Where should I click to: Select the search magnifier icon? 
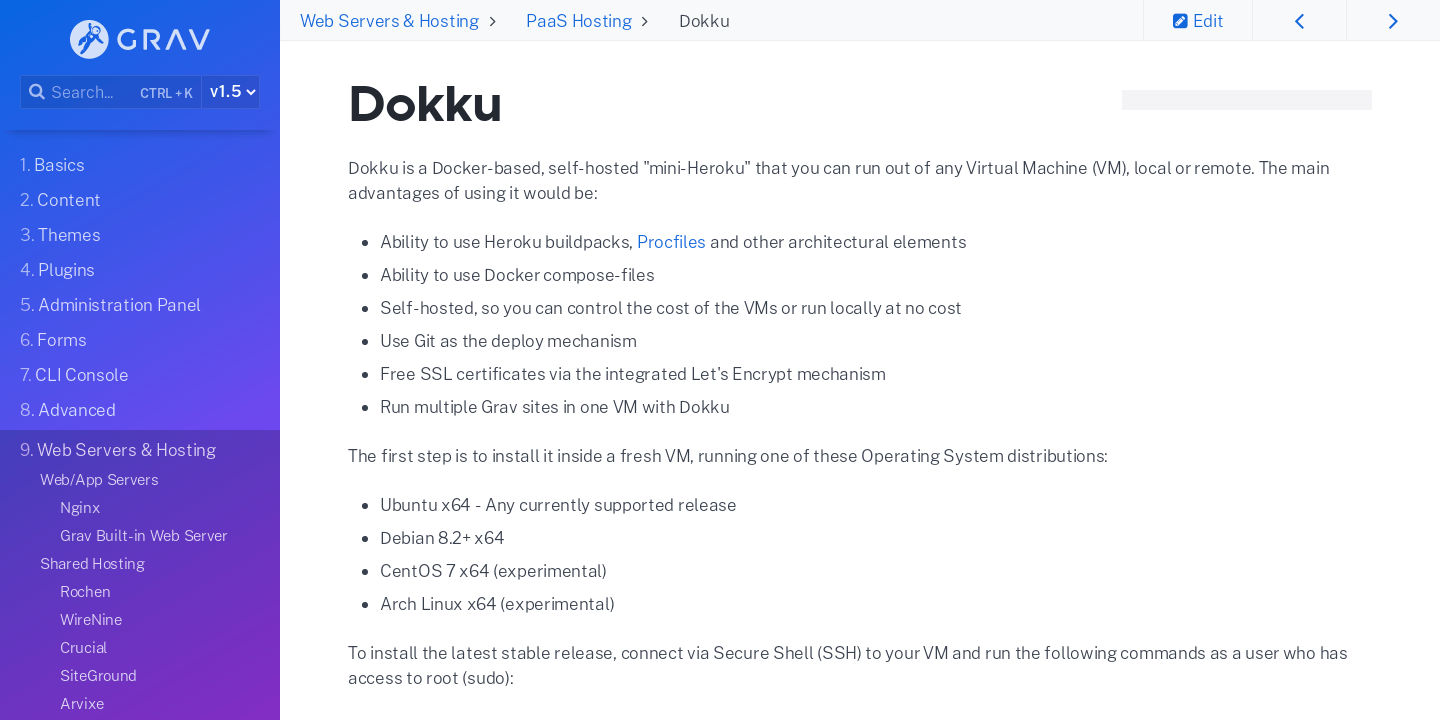(37, 91)
